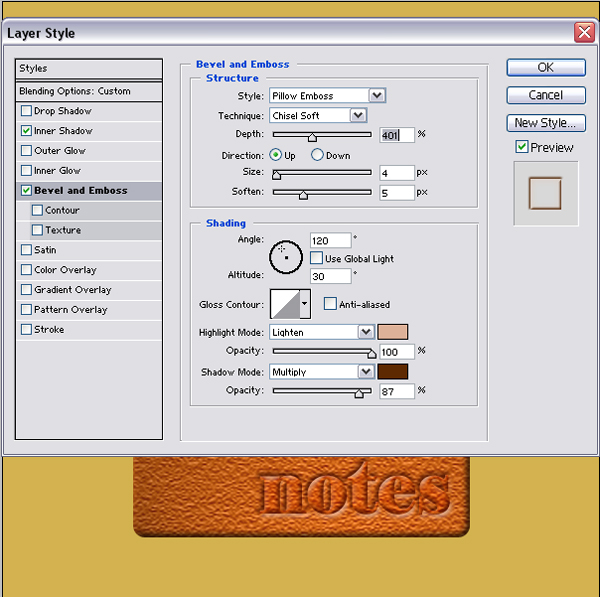Image resolution: width=600 pixels, height=597 pixels.
Task: Click the New Style... button
Action: (546, 123)
